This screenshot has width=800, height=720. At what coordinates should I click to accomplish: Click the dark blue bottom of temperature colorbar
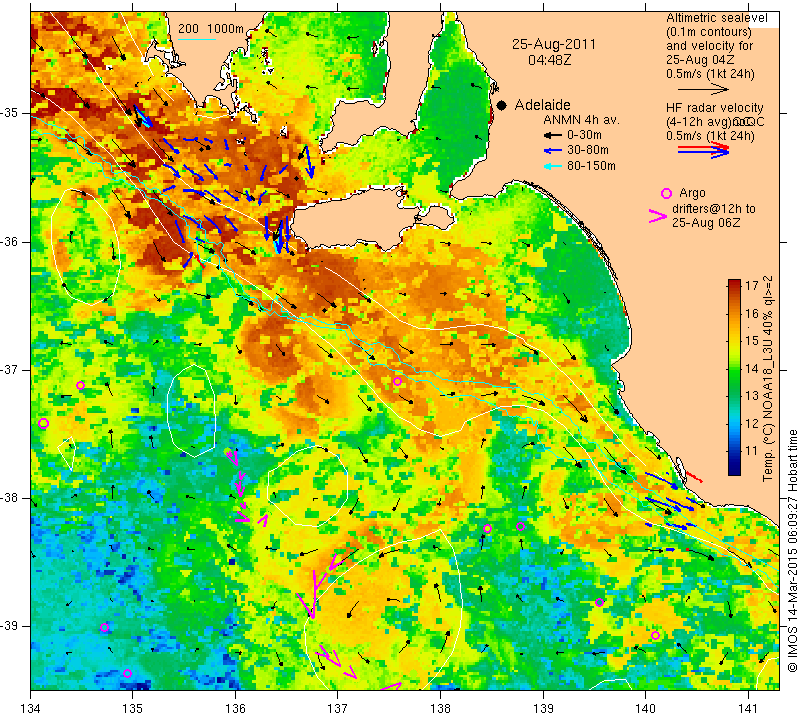pos(734,470)
